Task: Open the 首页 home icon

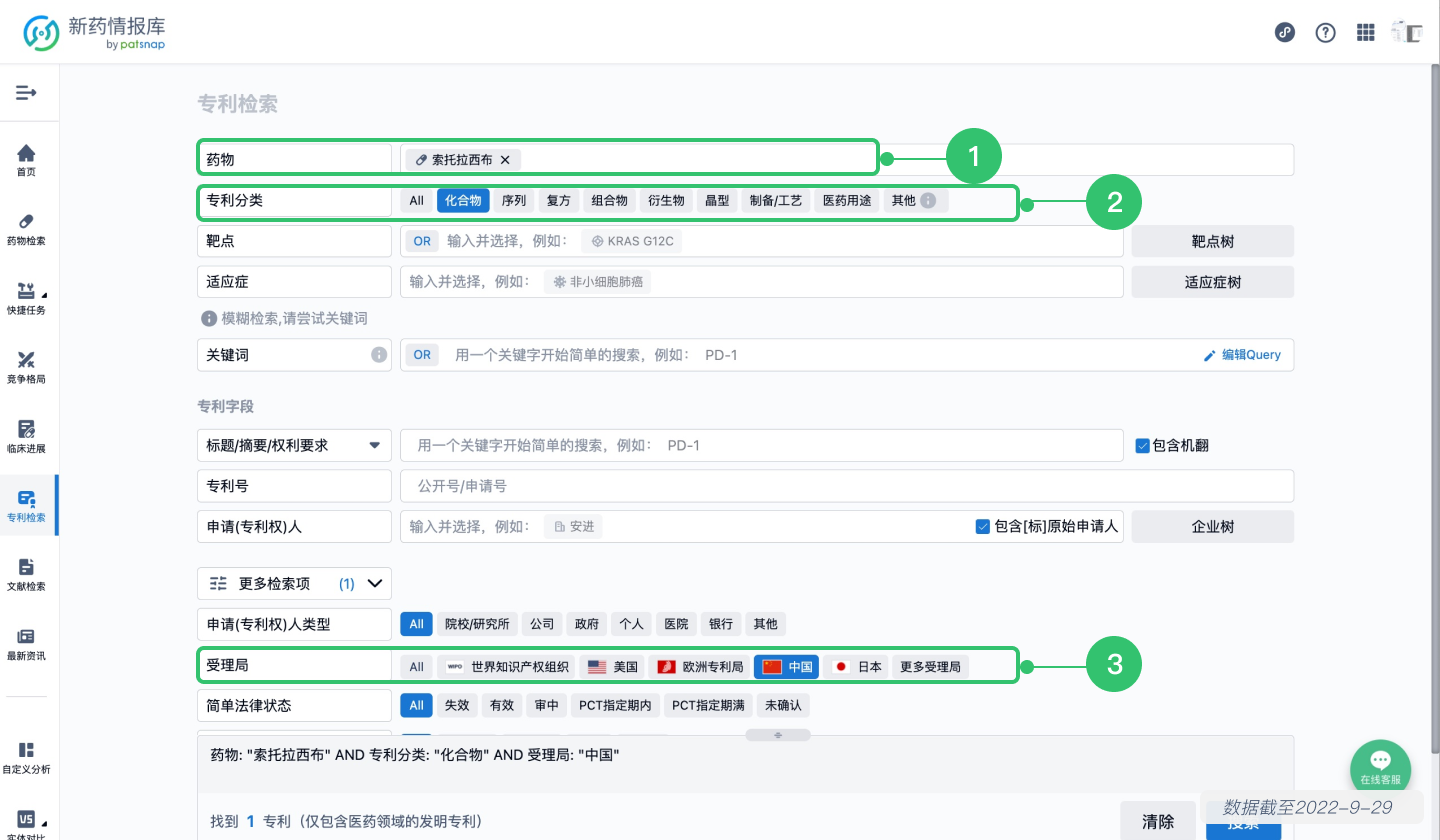Action: click(26, 160)
